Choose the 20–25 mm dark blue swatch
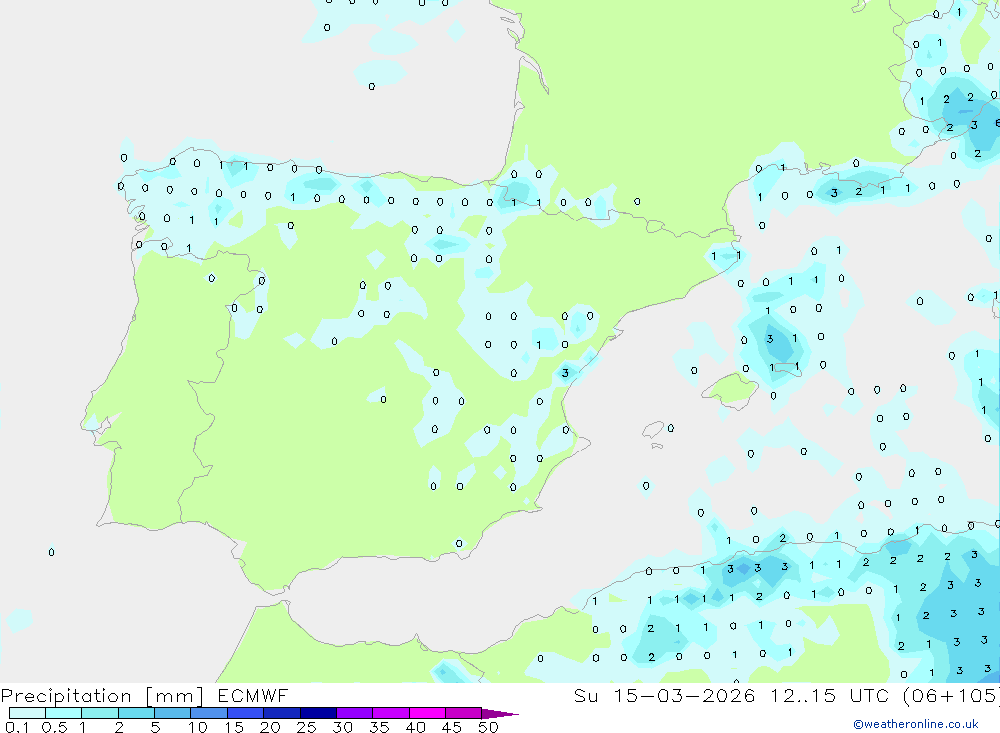The width and height of the screenshot is (1000, 733). 281,713
